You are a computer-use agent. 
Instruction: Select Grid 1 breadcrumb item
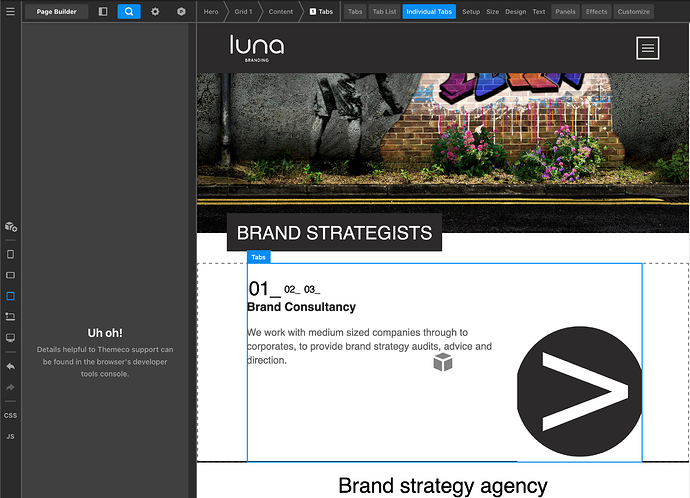coord(242,12)
